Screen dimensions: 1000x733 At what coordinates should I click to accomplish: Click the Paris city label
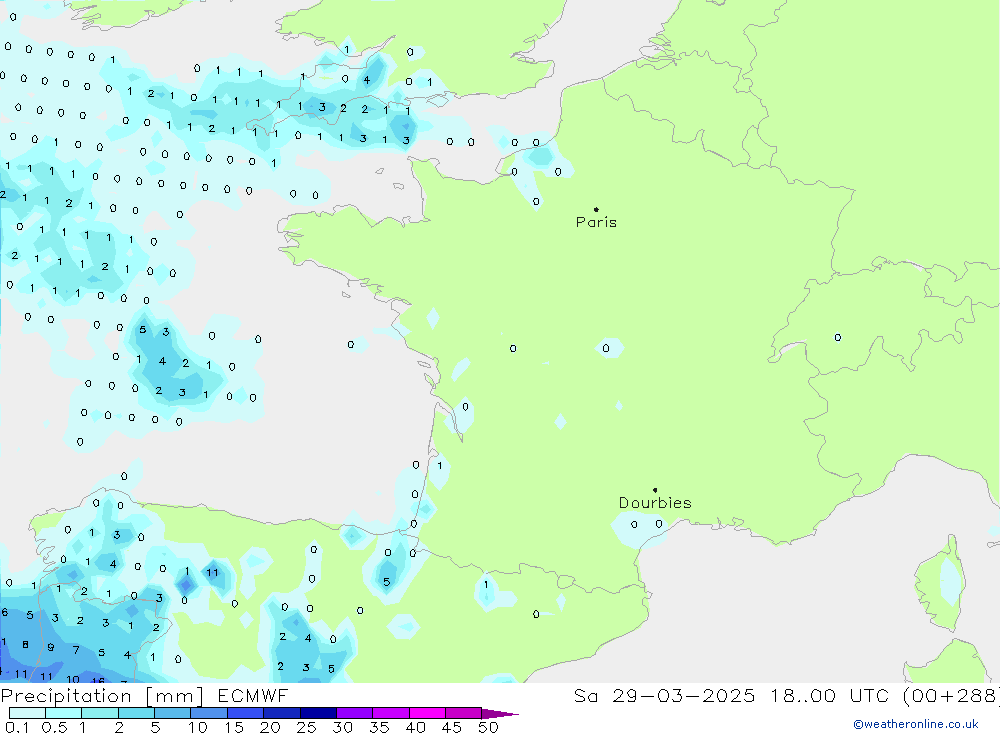(596, 222)
